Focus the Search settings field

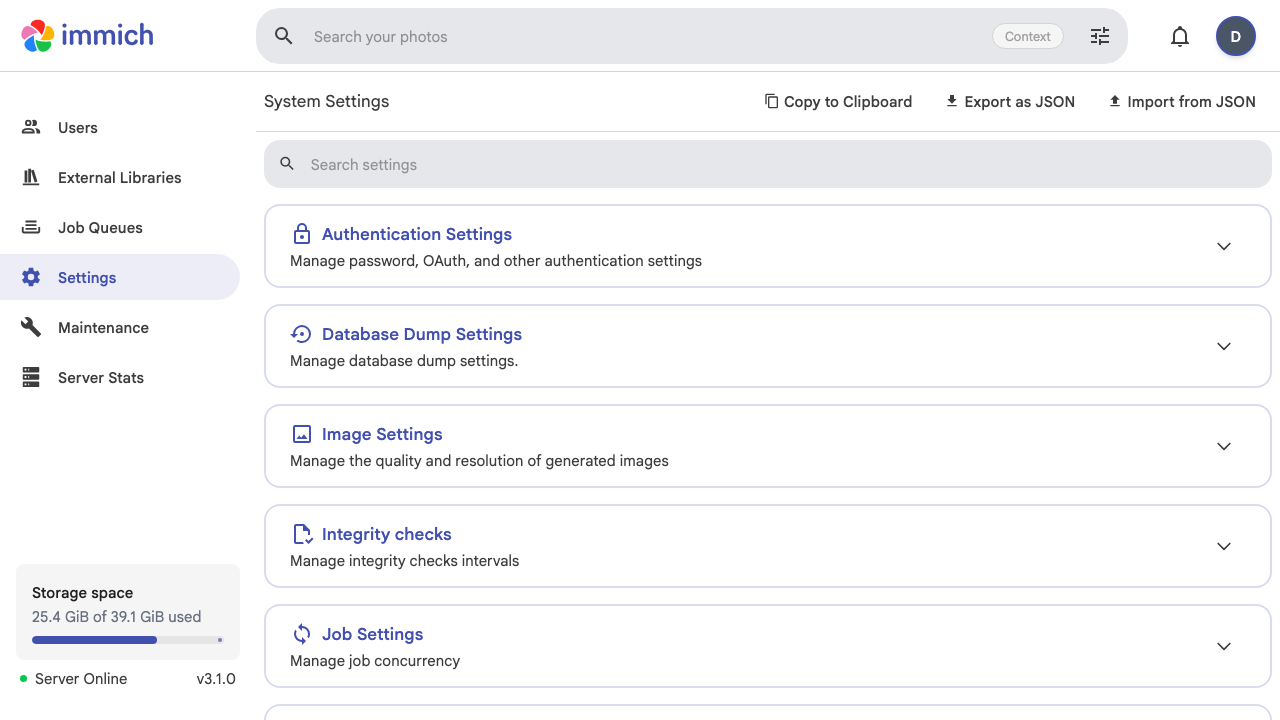coord(768,164)
